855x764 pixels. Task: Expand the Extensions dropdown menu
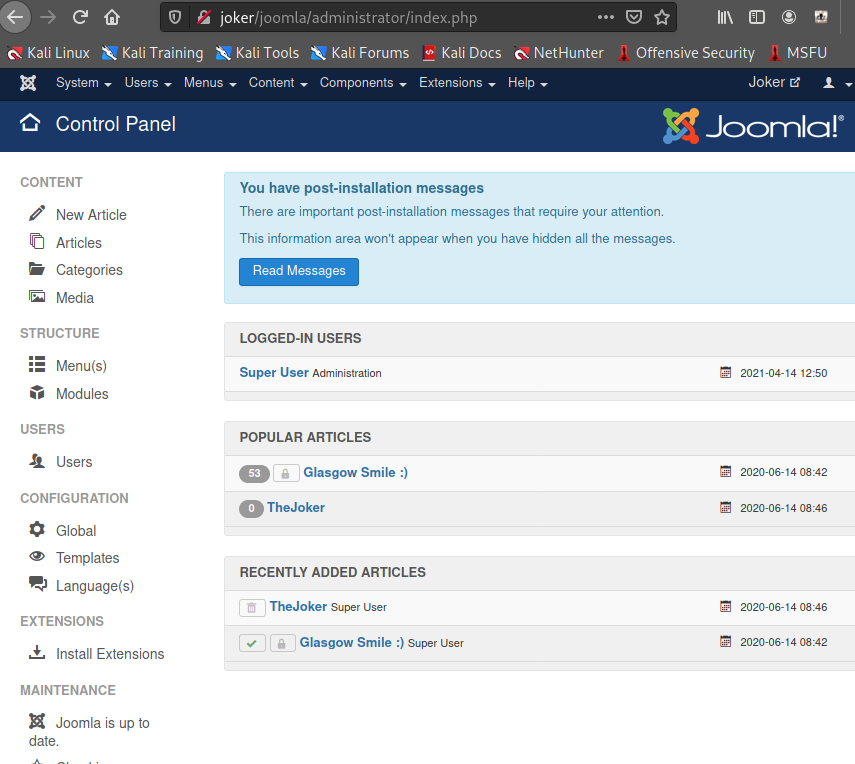pyautogui.click(x=457, y=83)
